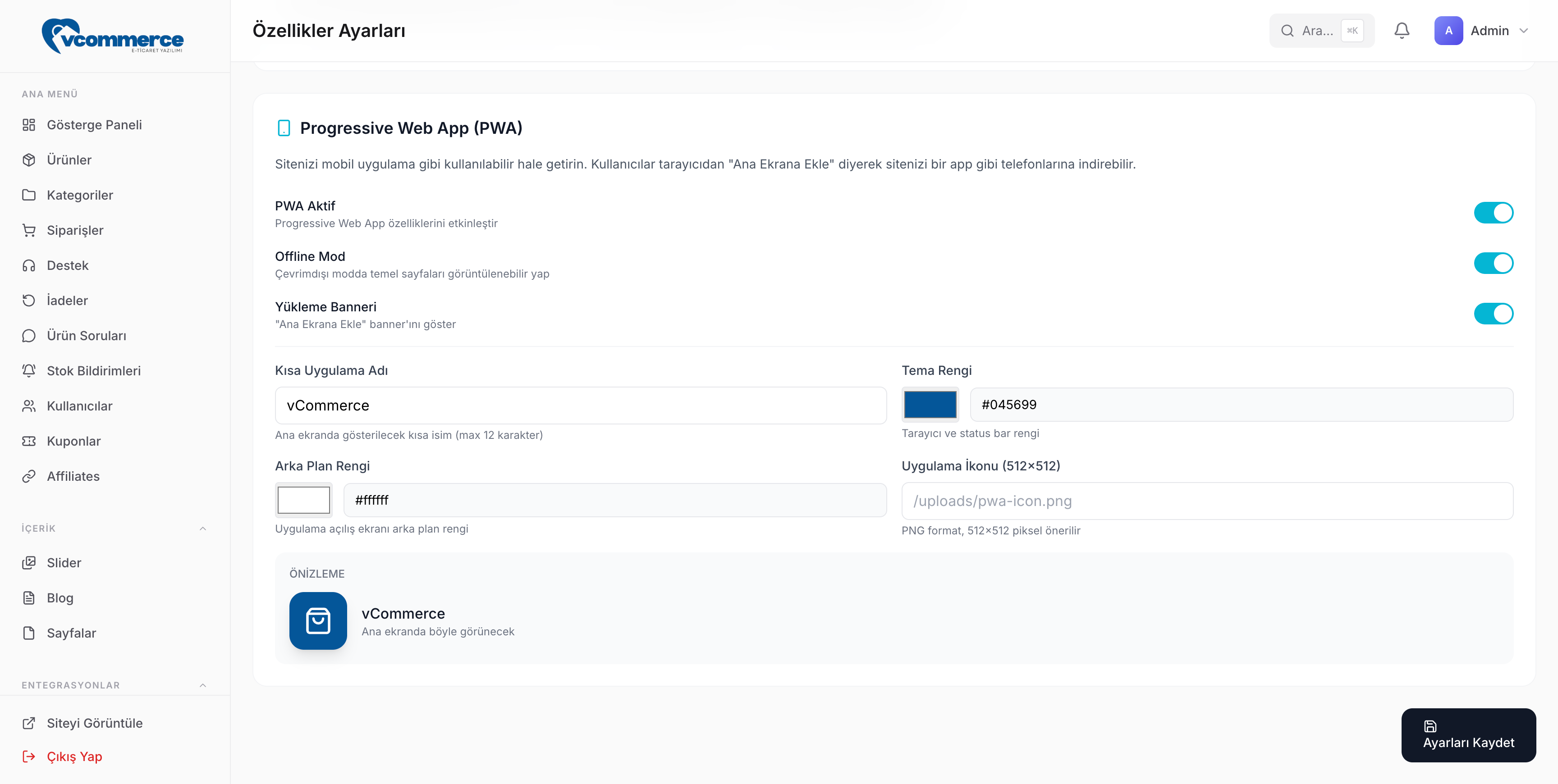Click the Kuponlar ticket icon
Image resolution: width=1558 pixels, height=784 pixels.
click(28, 441)
